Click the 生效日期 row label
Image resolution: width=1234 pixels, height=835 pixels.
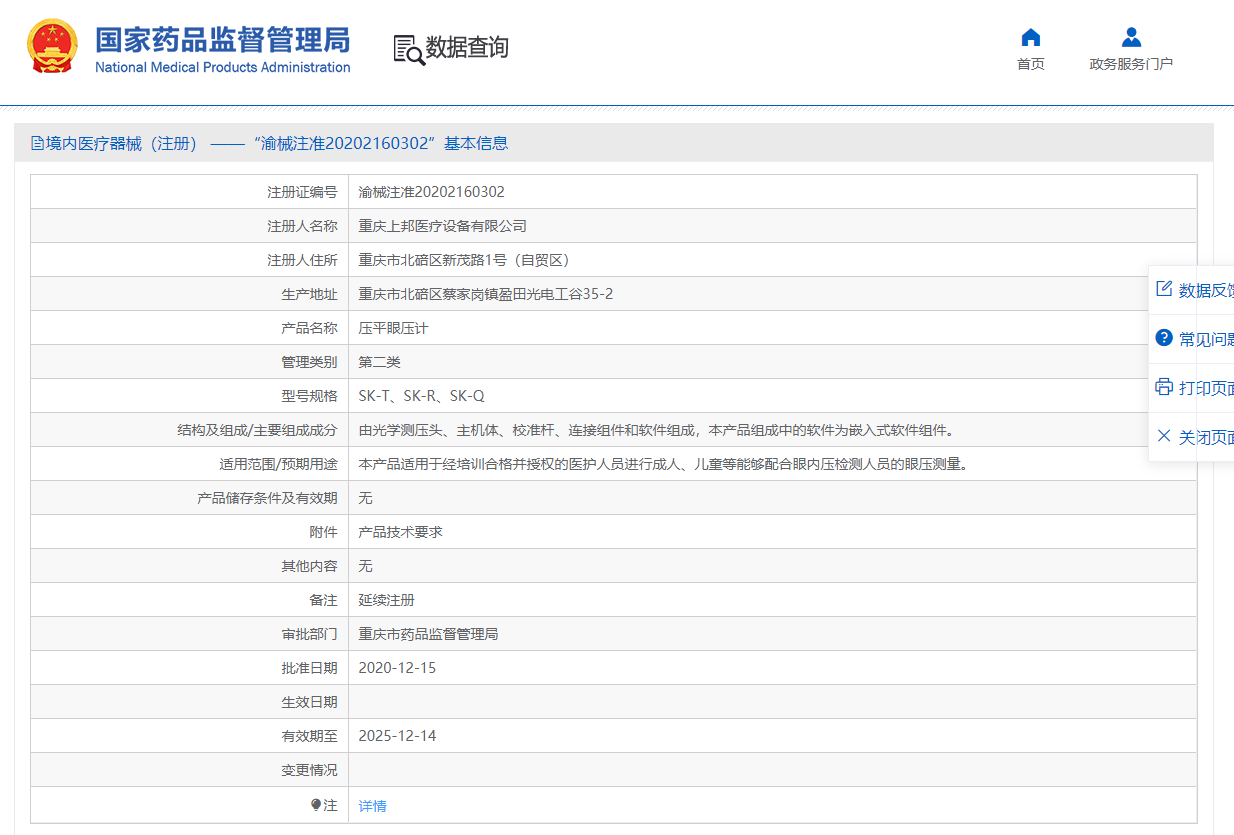309,702
